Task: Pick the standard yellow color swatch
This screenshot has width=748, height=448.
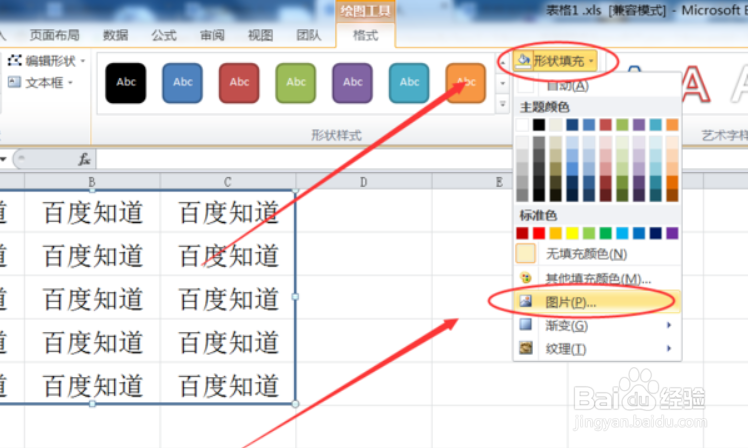Action: pos(572,233)
